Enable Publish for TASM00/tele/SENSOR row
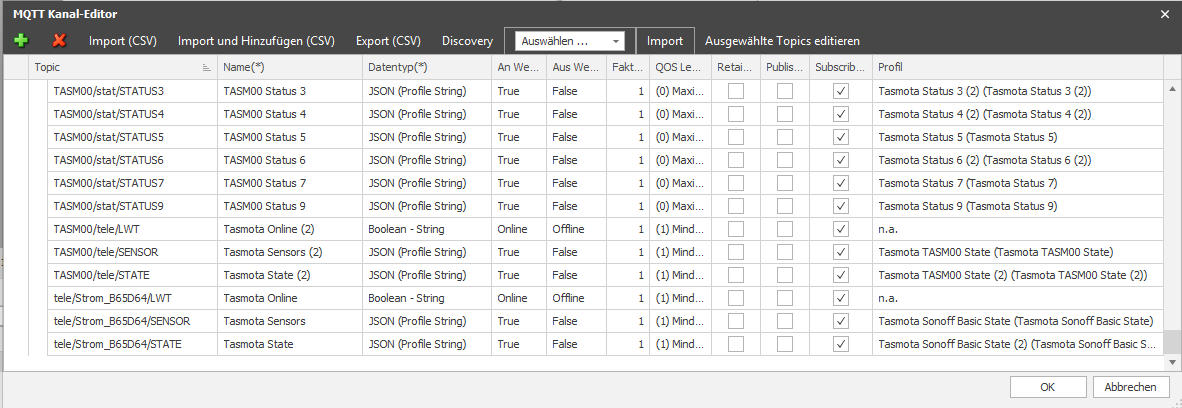The height and width of the screenshot is (408, 1182). (x=785, y=252)
